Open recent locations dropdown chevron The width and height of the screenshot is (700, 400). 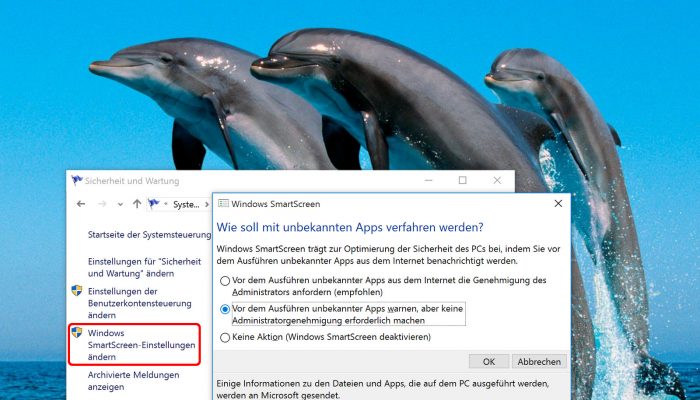pyautogui.click(x=120, y=204)
